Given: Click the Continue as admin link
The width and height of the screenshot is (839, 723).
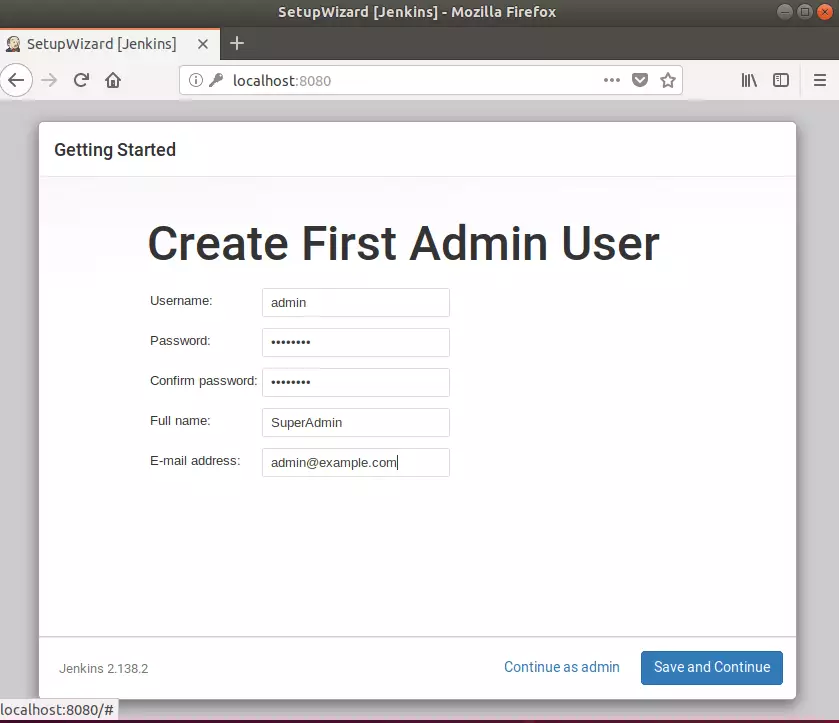Looking at the screenshot, I should [x=562, y=667].
